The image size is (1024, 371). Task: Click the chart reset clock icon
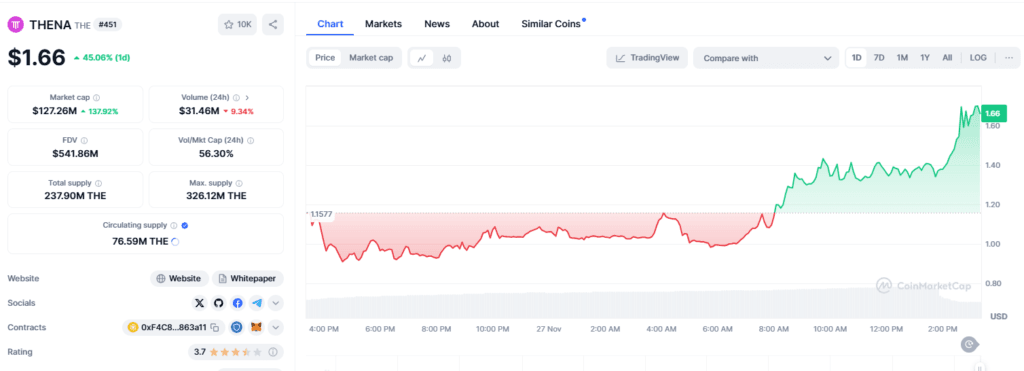tap(970, 344)
